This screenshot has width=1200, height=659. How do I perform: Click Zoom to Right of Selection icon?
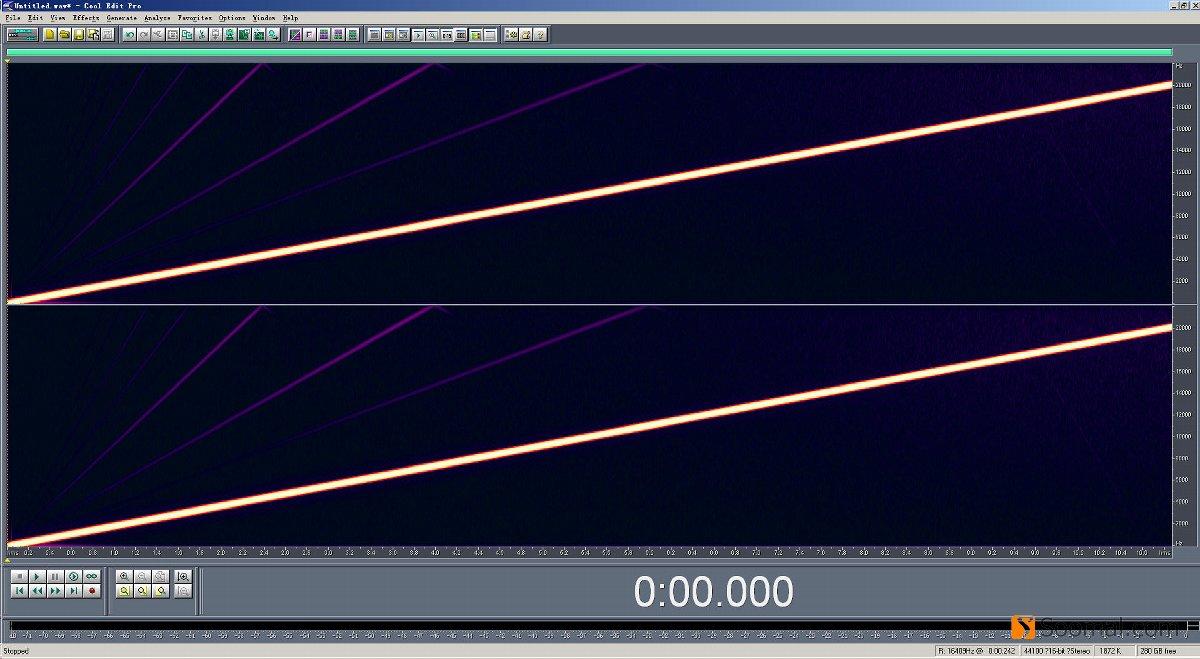tap(160, 591)
